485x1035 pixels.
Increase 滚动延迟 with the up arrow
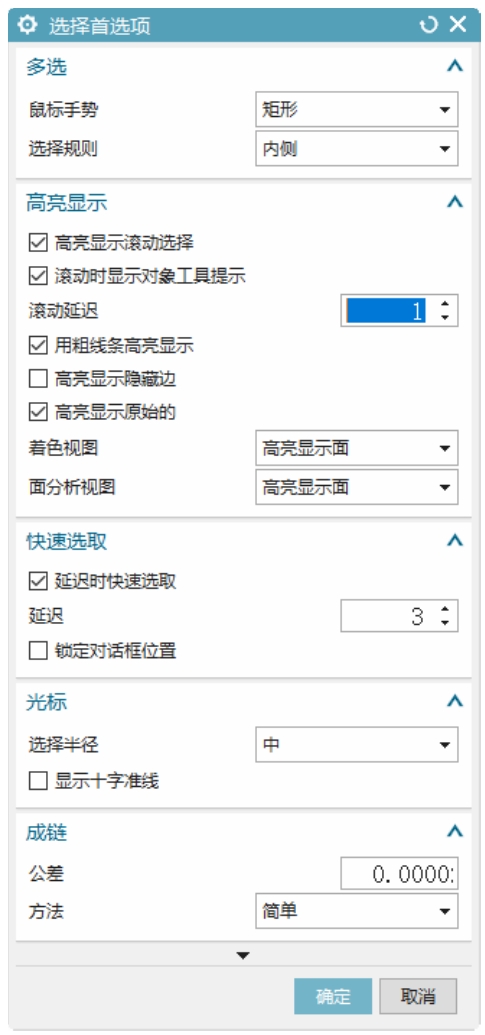point(445,304)
